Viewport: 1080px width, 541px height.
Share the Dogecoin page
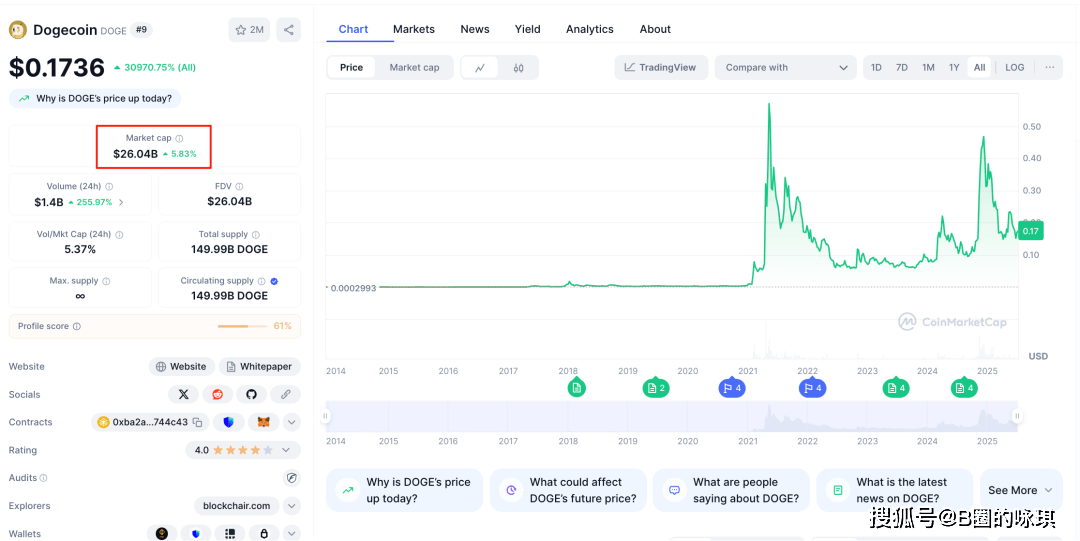289,30
